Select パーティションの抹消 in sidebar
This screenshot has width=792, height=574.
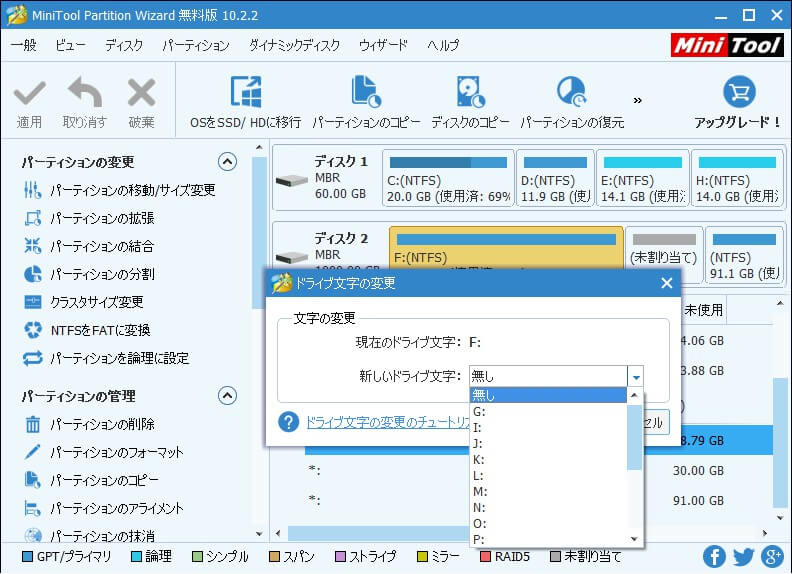[x=89, y=535]
